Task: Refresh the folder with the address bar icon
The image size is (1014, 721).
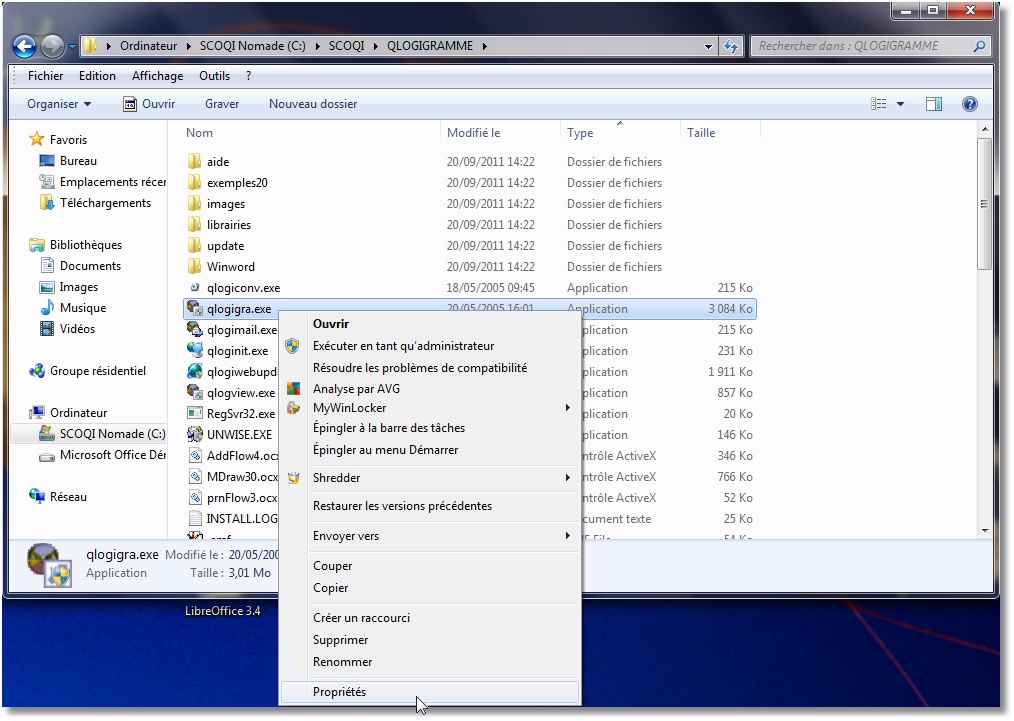Action: tap(730, 46)
